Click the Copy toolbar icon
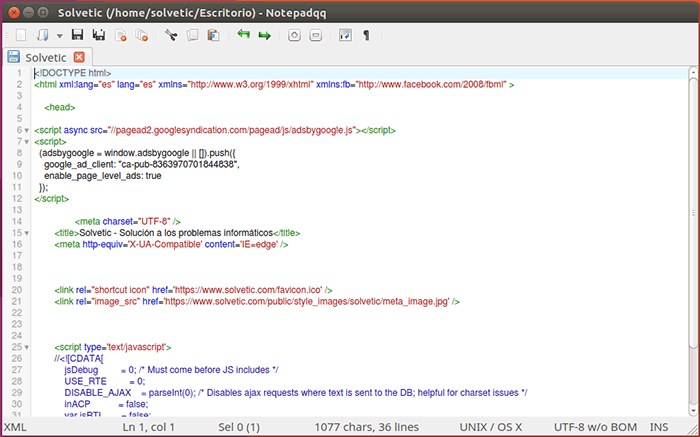 point(192,35)
